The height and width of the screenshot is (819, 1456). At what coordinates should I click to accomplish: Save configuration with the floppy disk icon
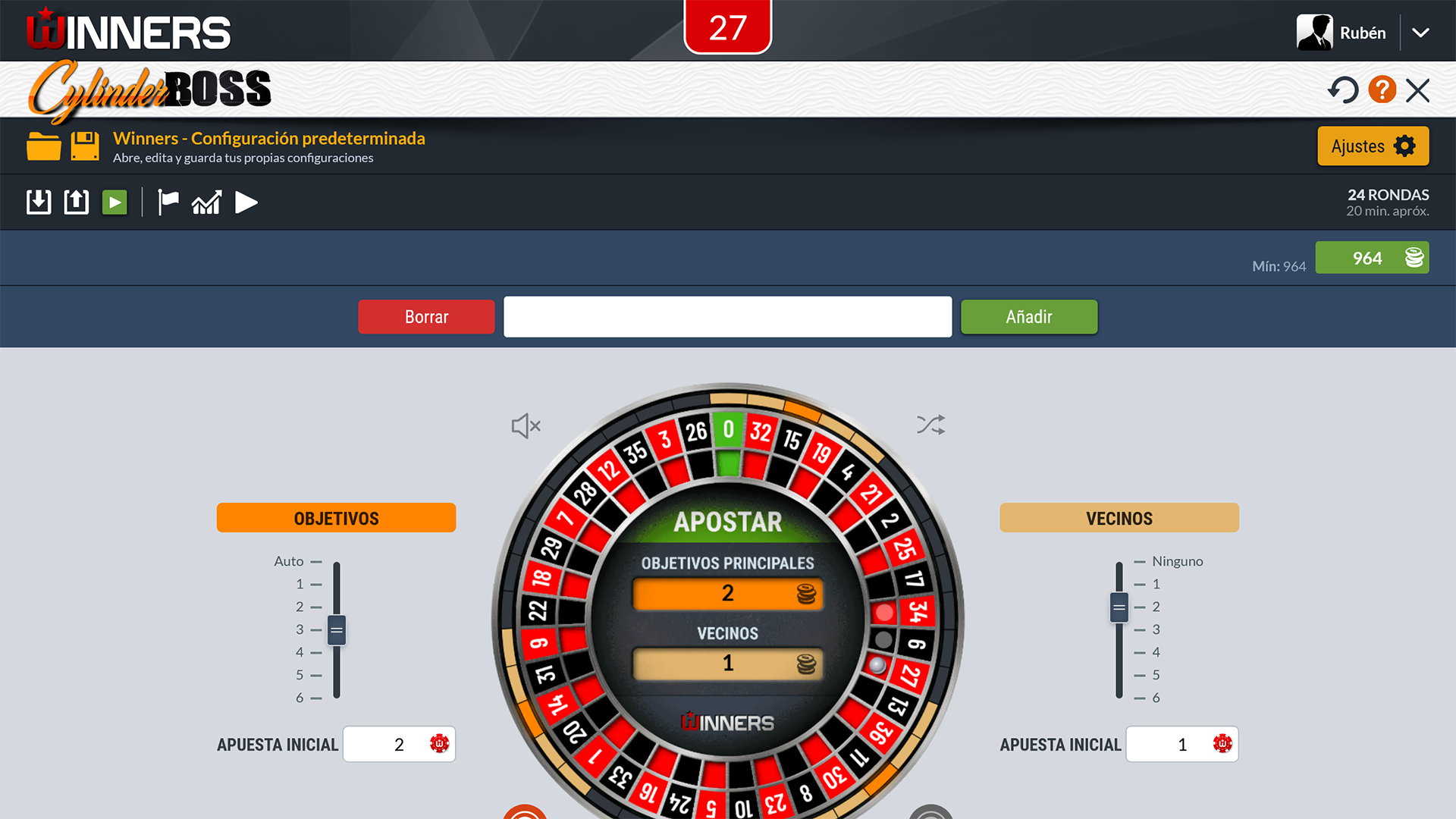tap(85, 146)
